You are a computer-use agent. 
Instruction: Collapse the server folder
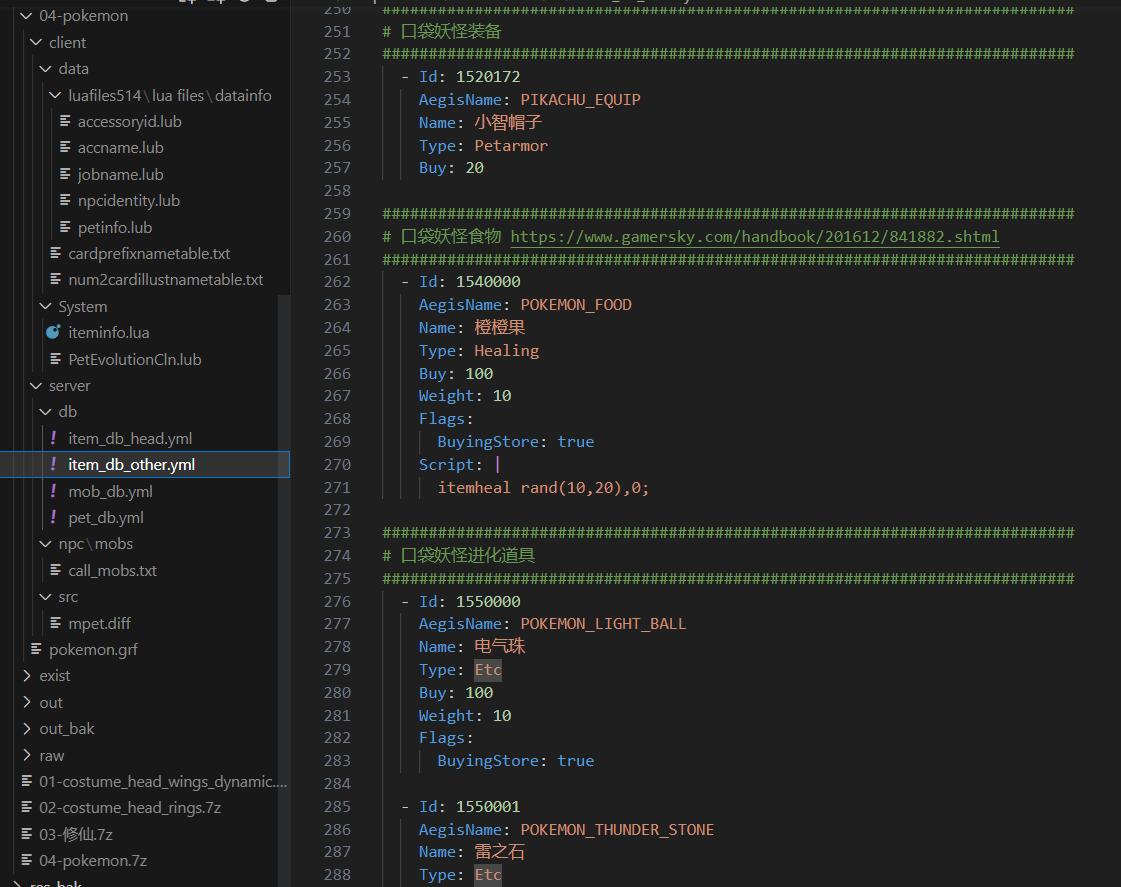37,386
